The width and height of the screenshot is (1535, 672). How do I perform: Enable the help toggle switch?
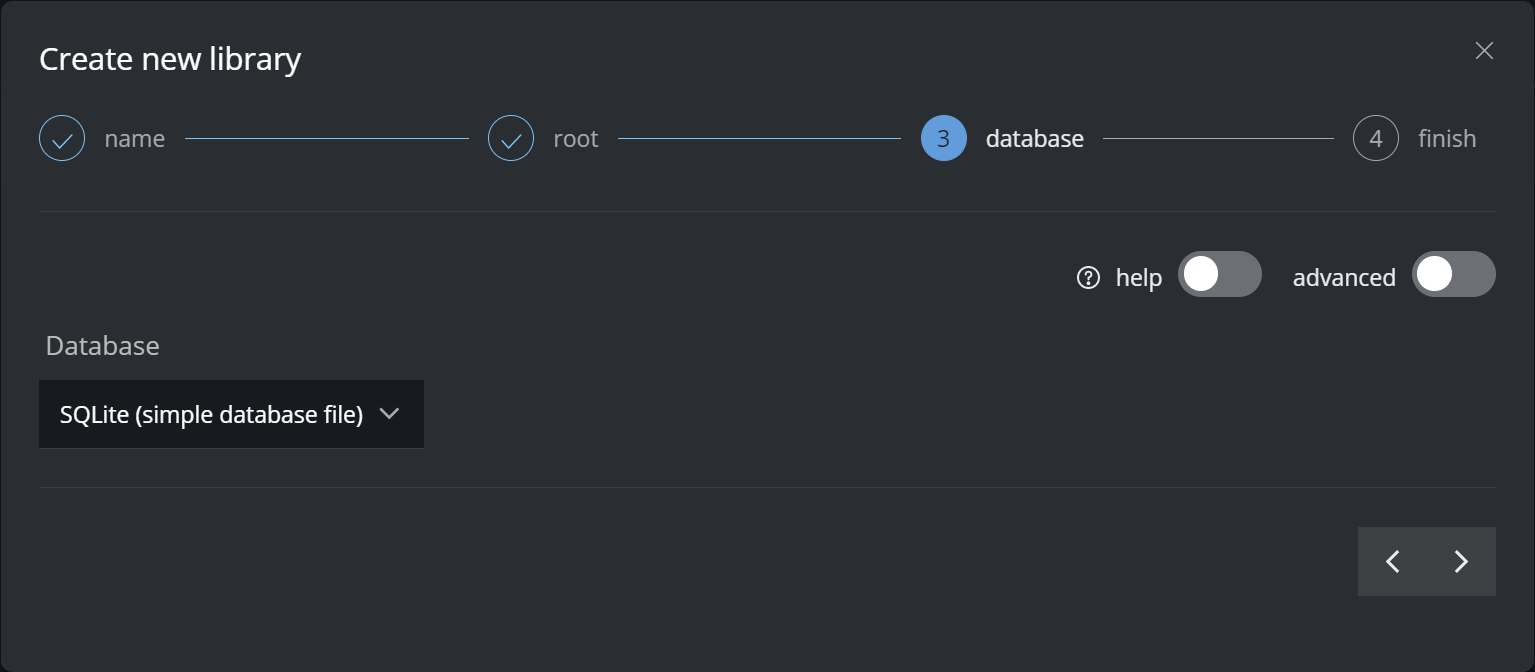pos(1219,274)
